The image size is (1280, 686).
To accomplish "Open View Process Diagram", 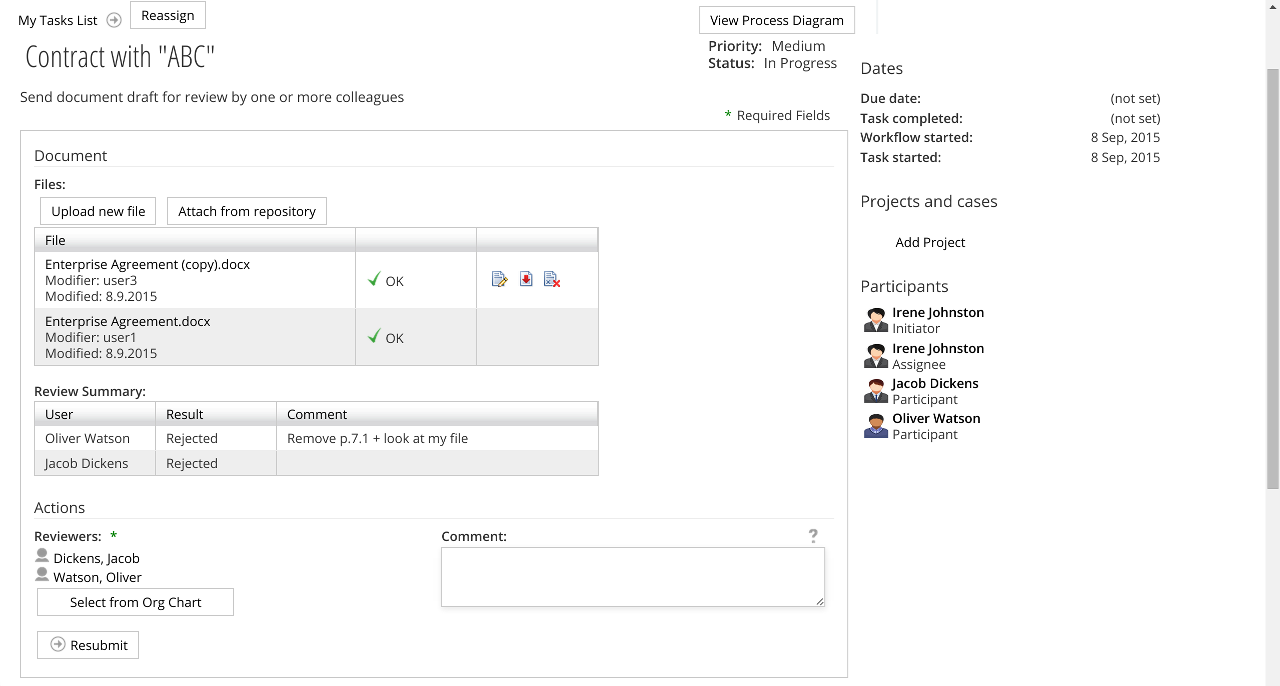I will point(777,20).
